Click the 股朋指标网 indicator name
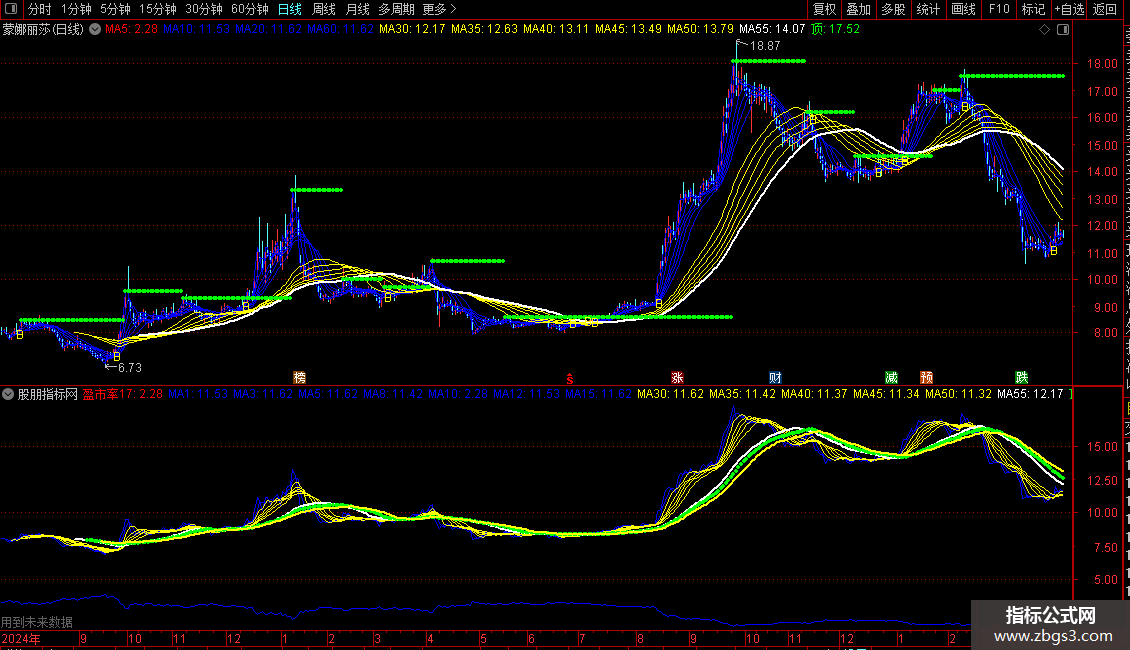Image resolution: width=1130 pixels, height=650 pixels. coord(48,394)
